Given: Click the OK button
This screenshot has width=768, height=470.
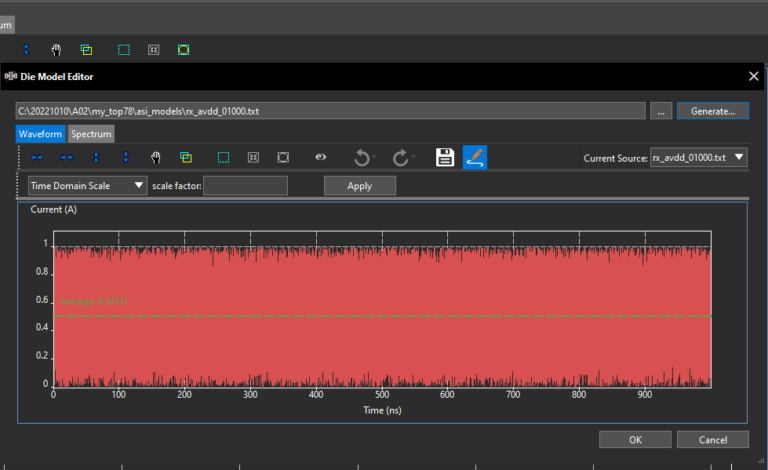Looking at the screenshot, I should 634,439.
